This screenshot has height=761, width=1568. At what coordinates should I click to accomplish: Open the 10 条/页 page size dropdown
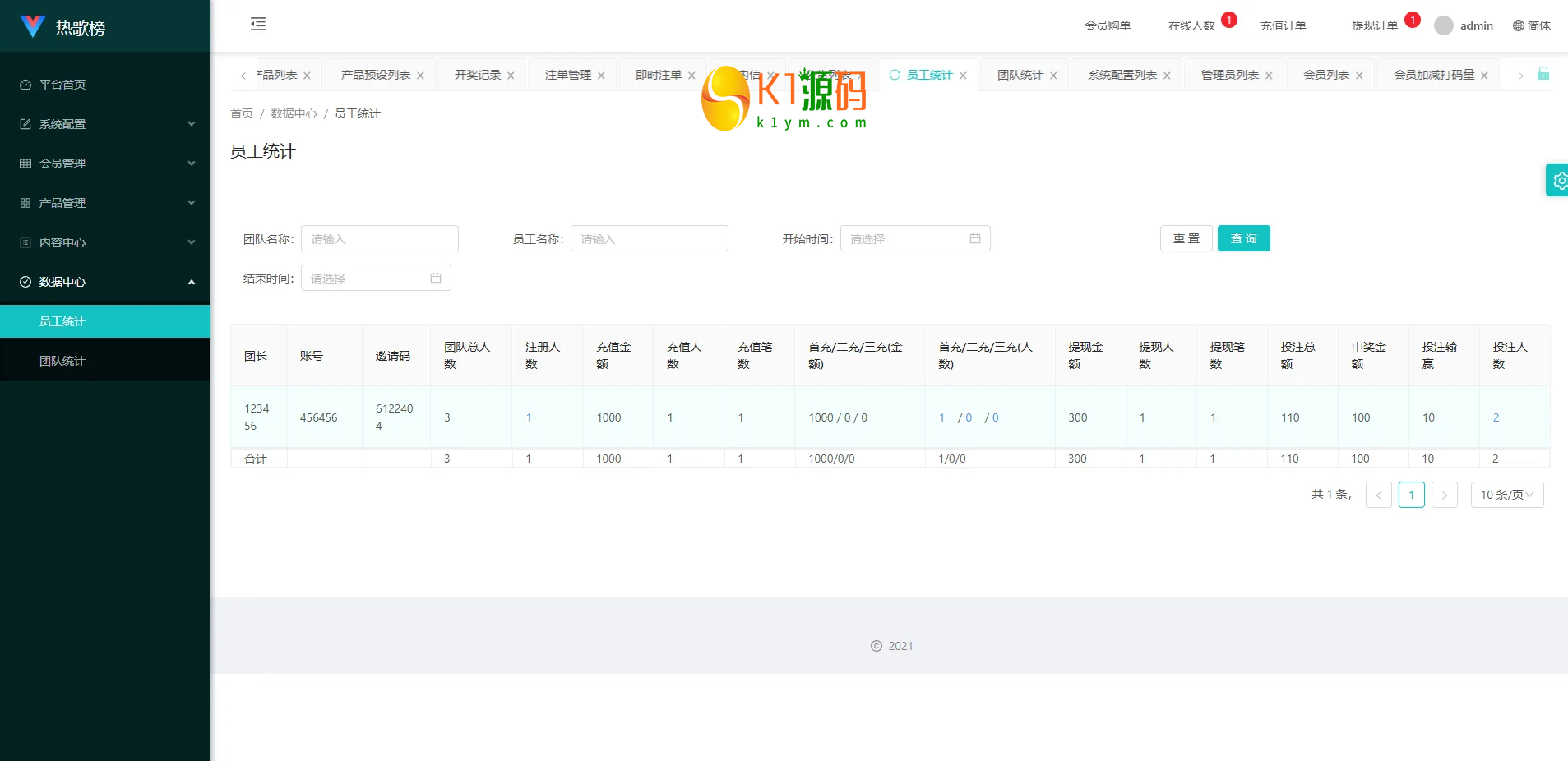1506,495
